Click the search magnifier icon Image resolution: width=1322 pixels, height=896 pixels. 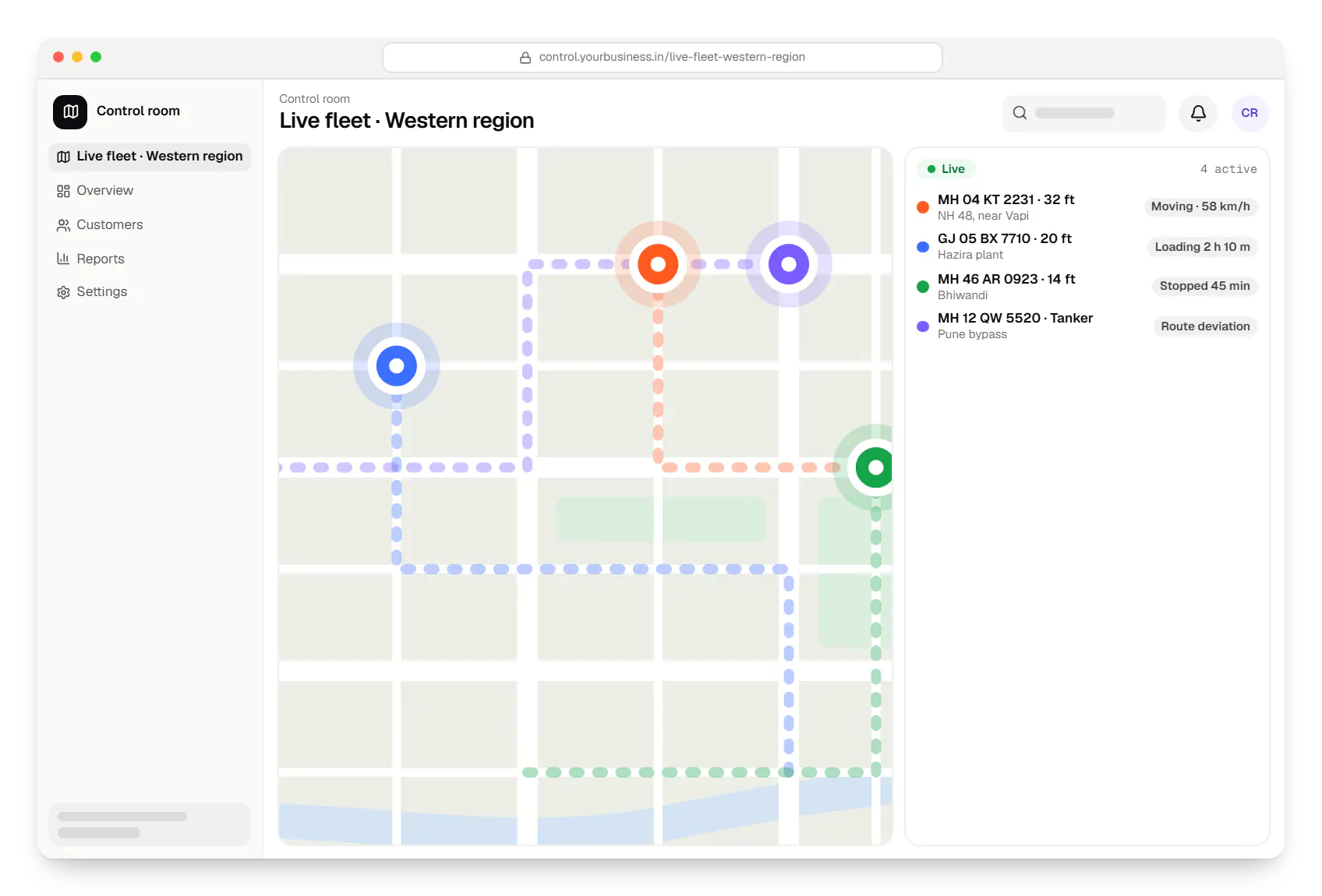(x=1020, y=113)
